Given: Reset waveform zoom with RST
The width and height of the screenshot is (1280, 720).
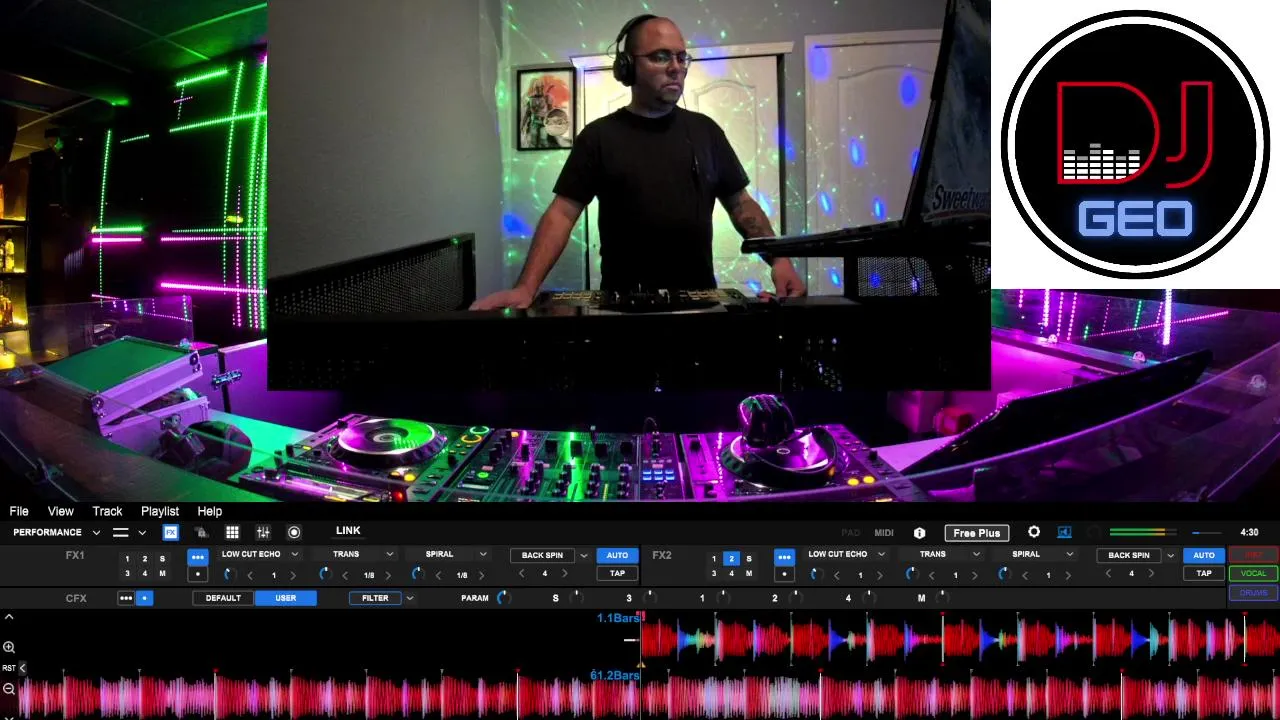Looking at the screenshot, I should (x=8, y=668).
